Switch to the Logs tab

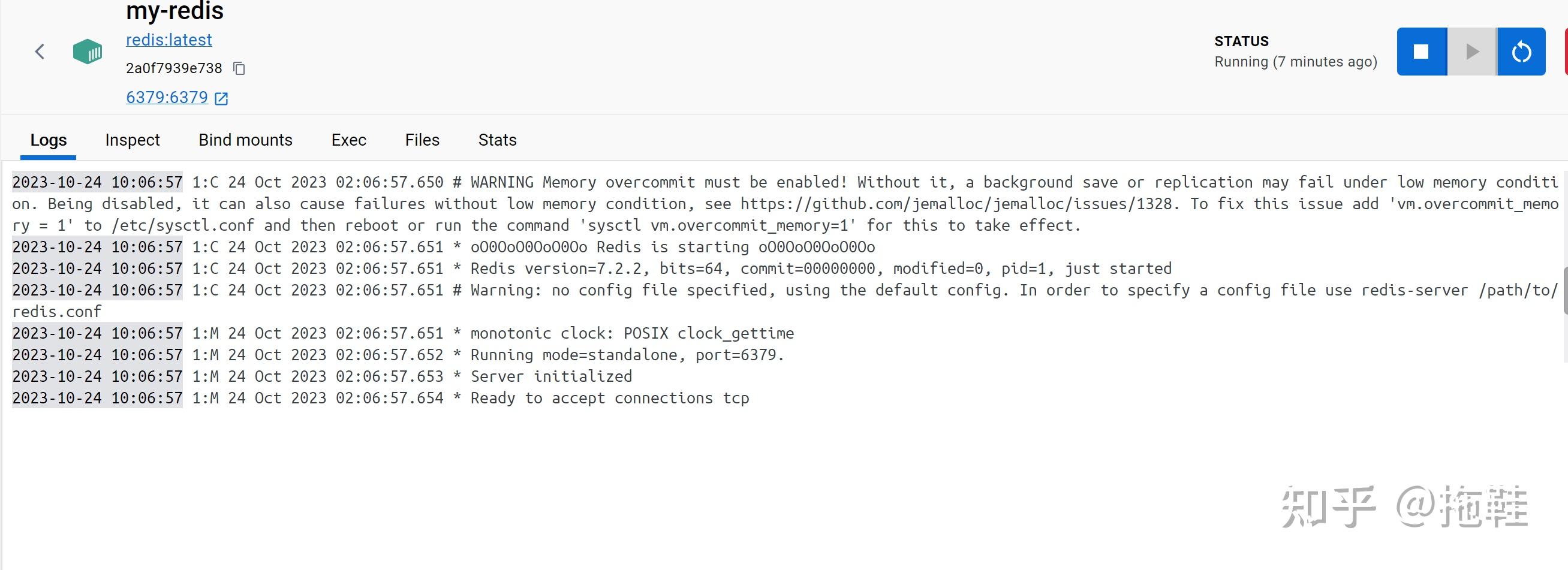click(48, 140)
